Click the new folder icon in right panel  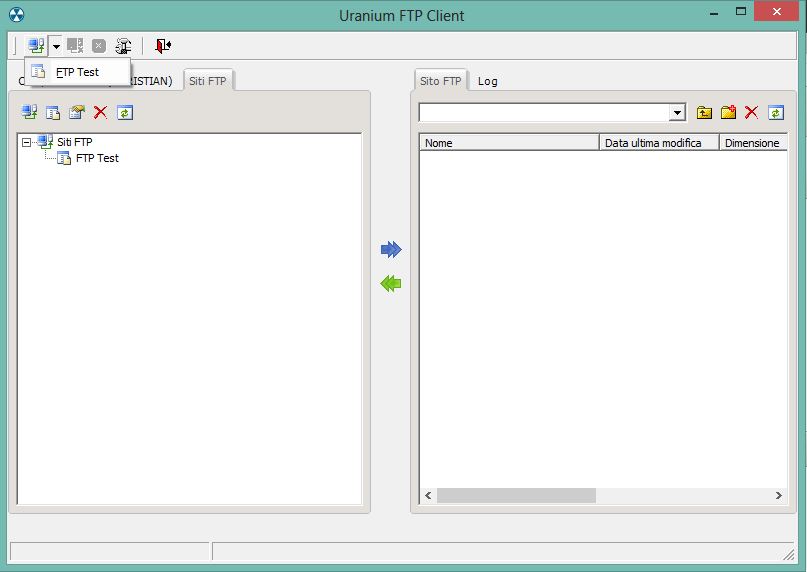click(728, 112)
